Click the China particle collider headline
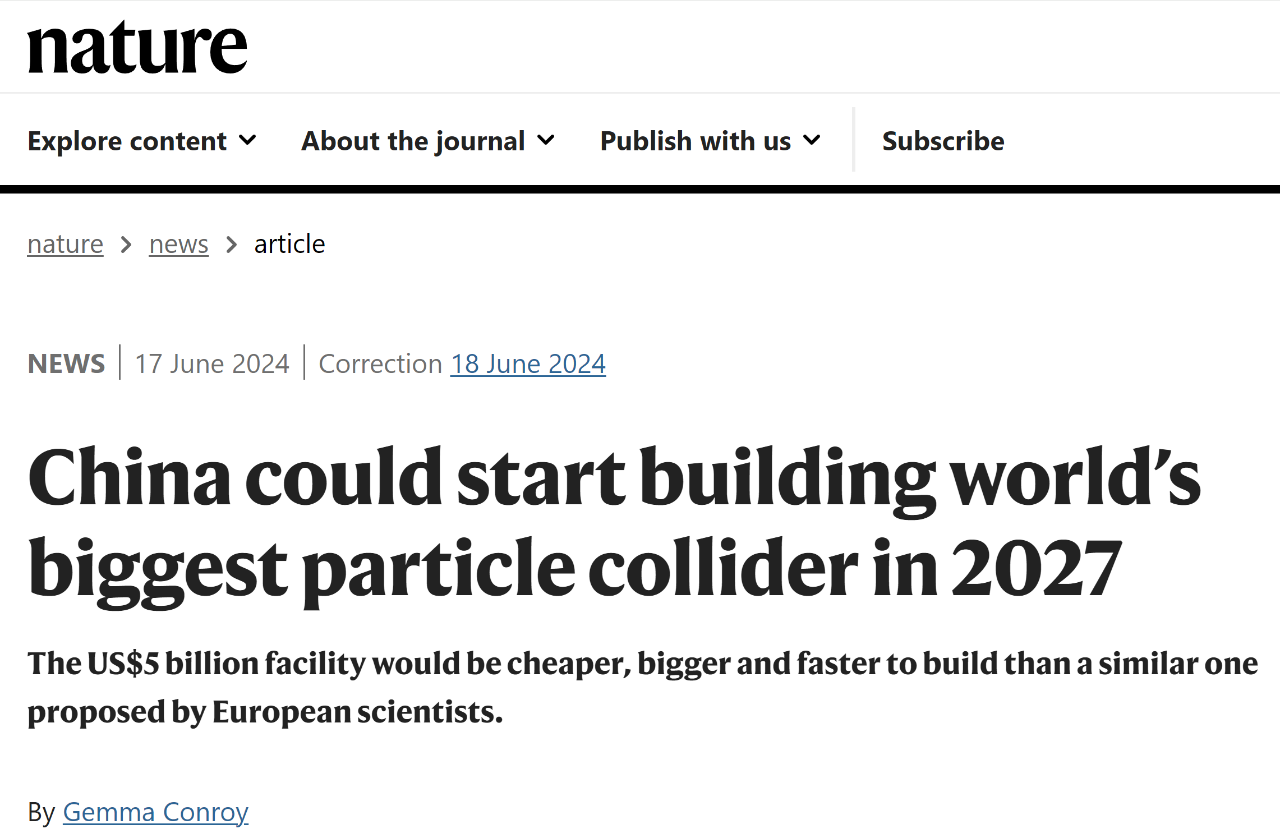1280x835 pixels. tap(614, 523)
